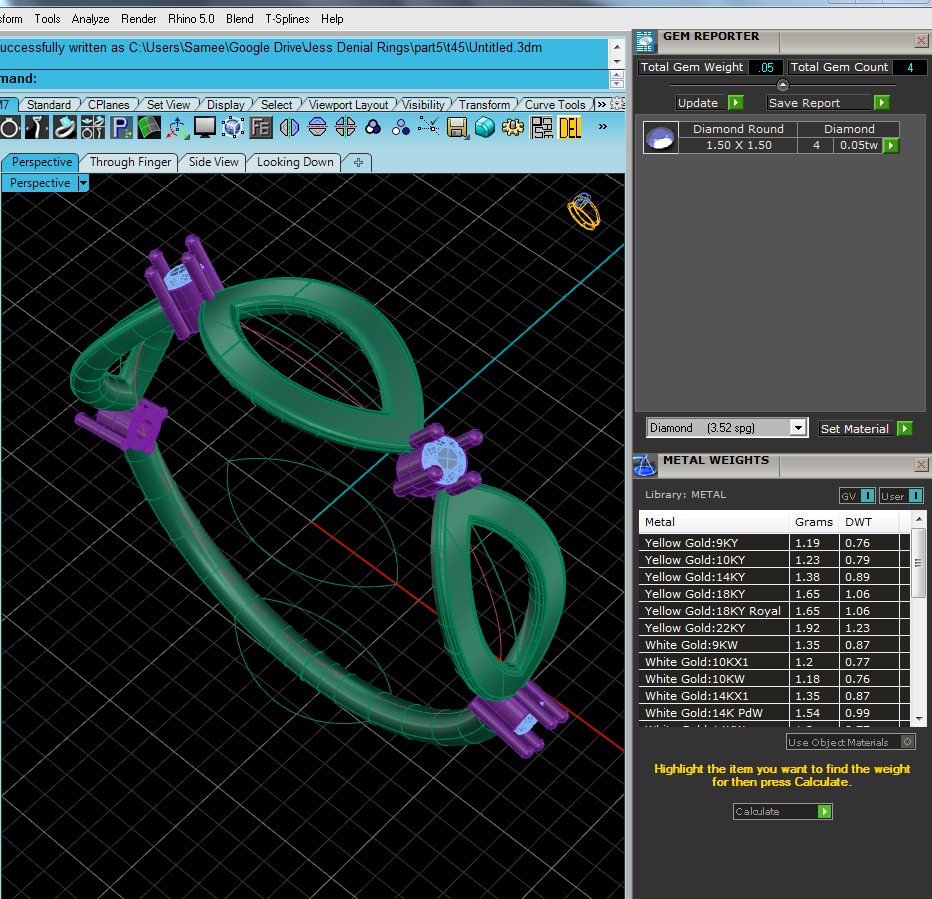Open the Tools menu
Screen dimensions: 932x899
pyautogui.click(x=47, y=19)
